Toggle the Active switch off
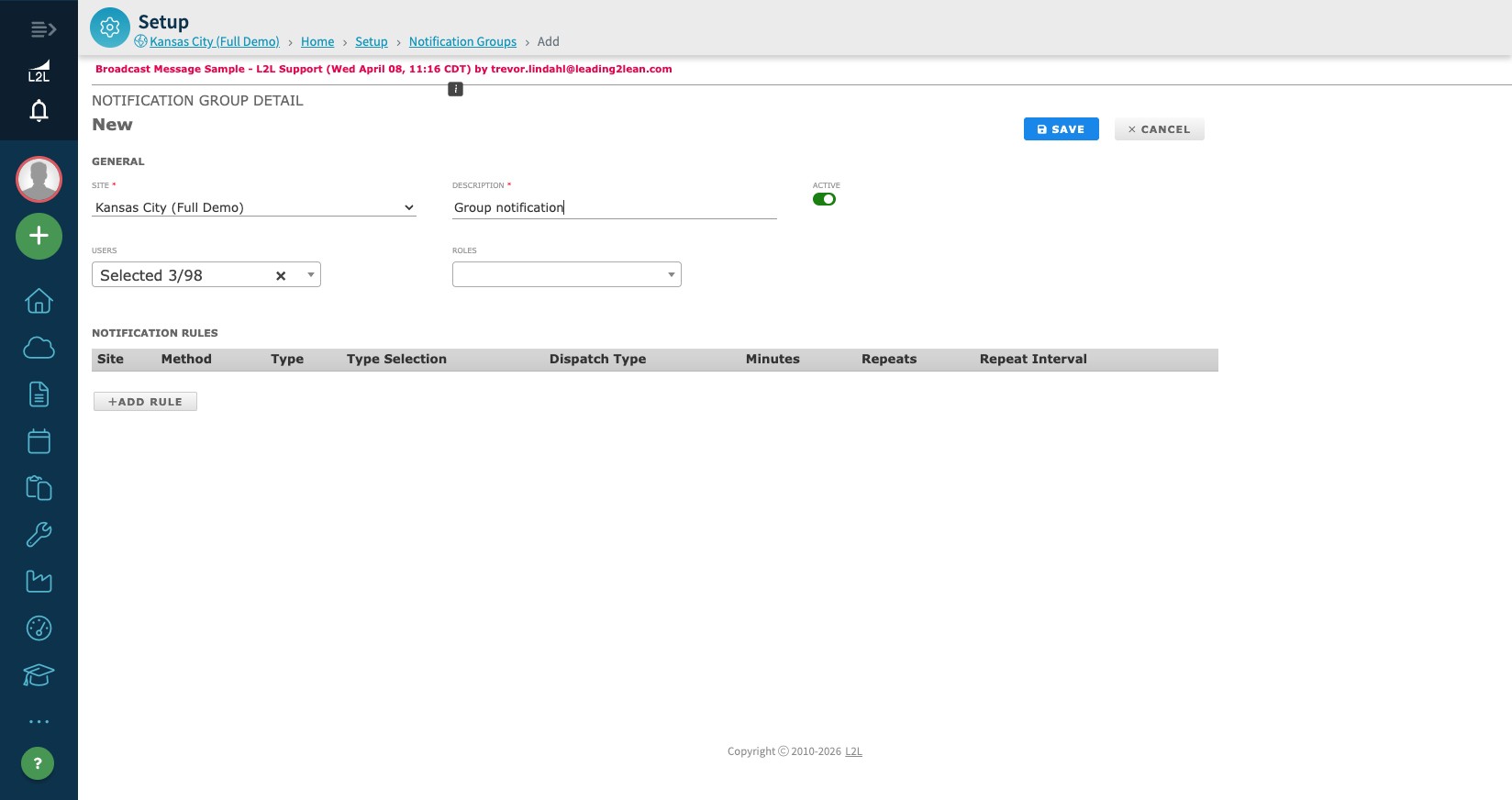1512x800 pixels. point(824,199)
